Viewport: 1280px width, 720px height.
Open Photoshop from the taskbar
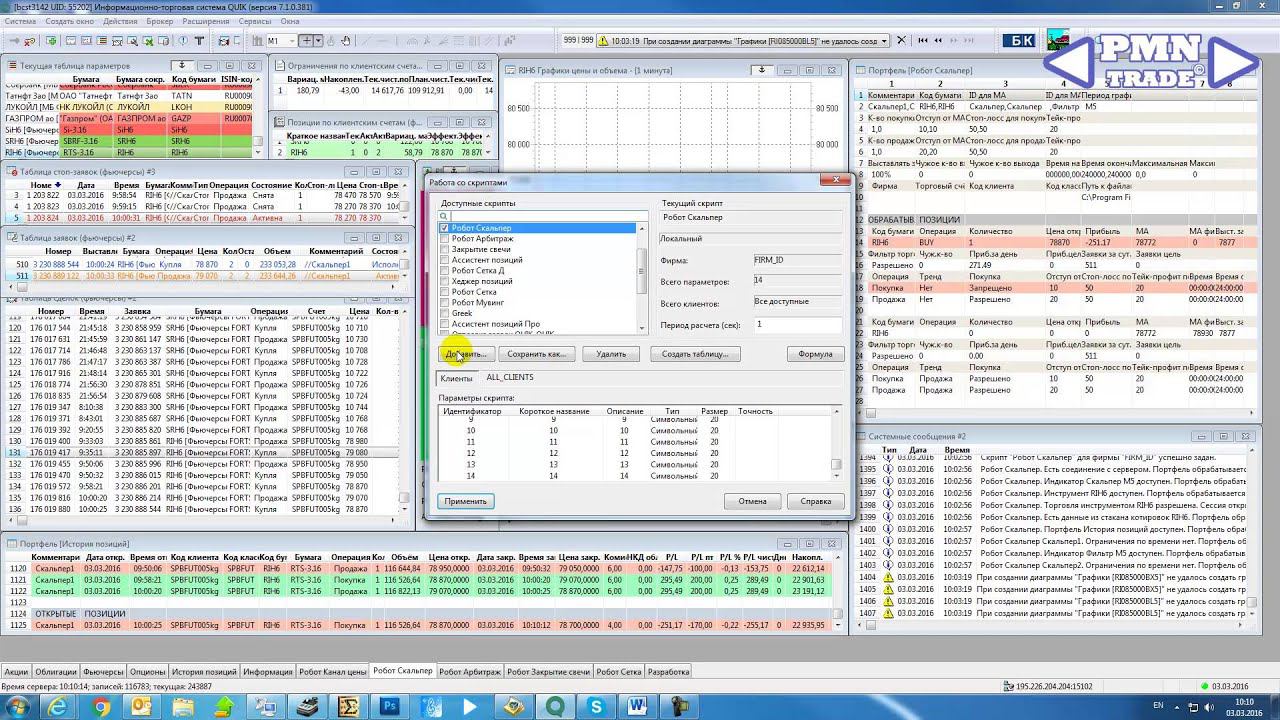(389, 707)
